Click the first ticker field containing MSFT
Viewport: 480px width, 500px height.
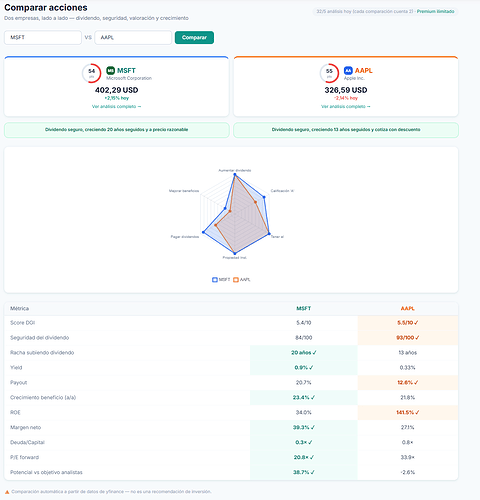click(x=43, y=37)
